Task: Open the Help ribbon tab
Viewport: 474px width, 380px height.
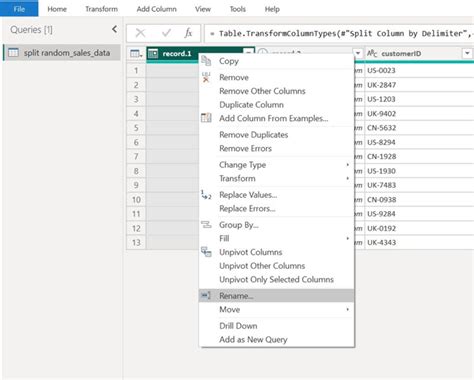Action: tap(272, 9)
